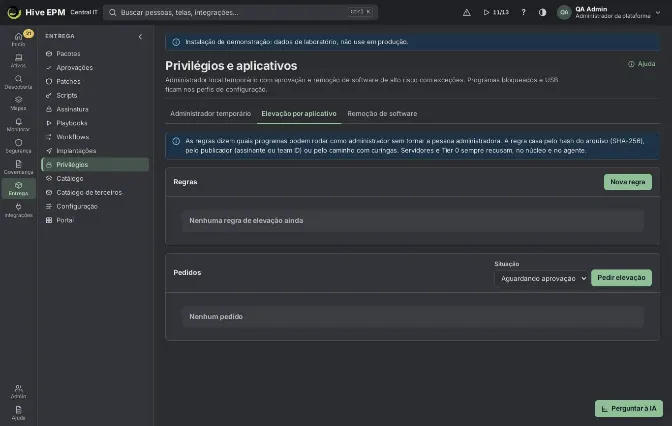
Task: Open Playbooks in the sidebar
Action: [95, 123]
